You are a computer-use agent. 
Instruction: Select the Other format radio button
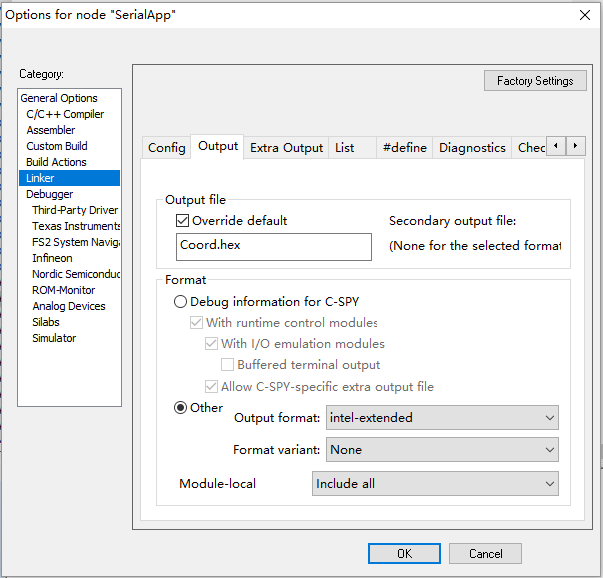pos(181,407)
